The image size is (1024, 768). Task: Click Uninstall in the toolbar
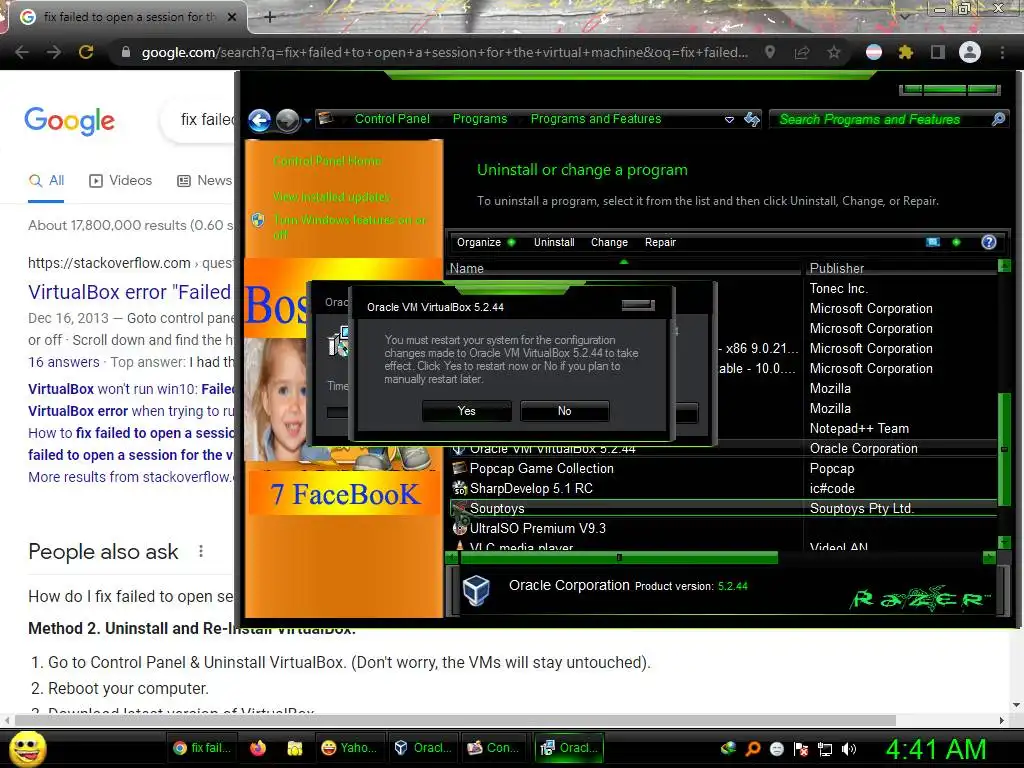pos(554,242)
